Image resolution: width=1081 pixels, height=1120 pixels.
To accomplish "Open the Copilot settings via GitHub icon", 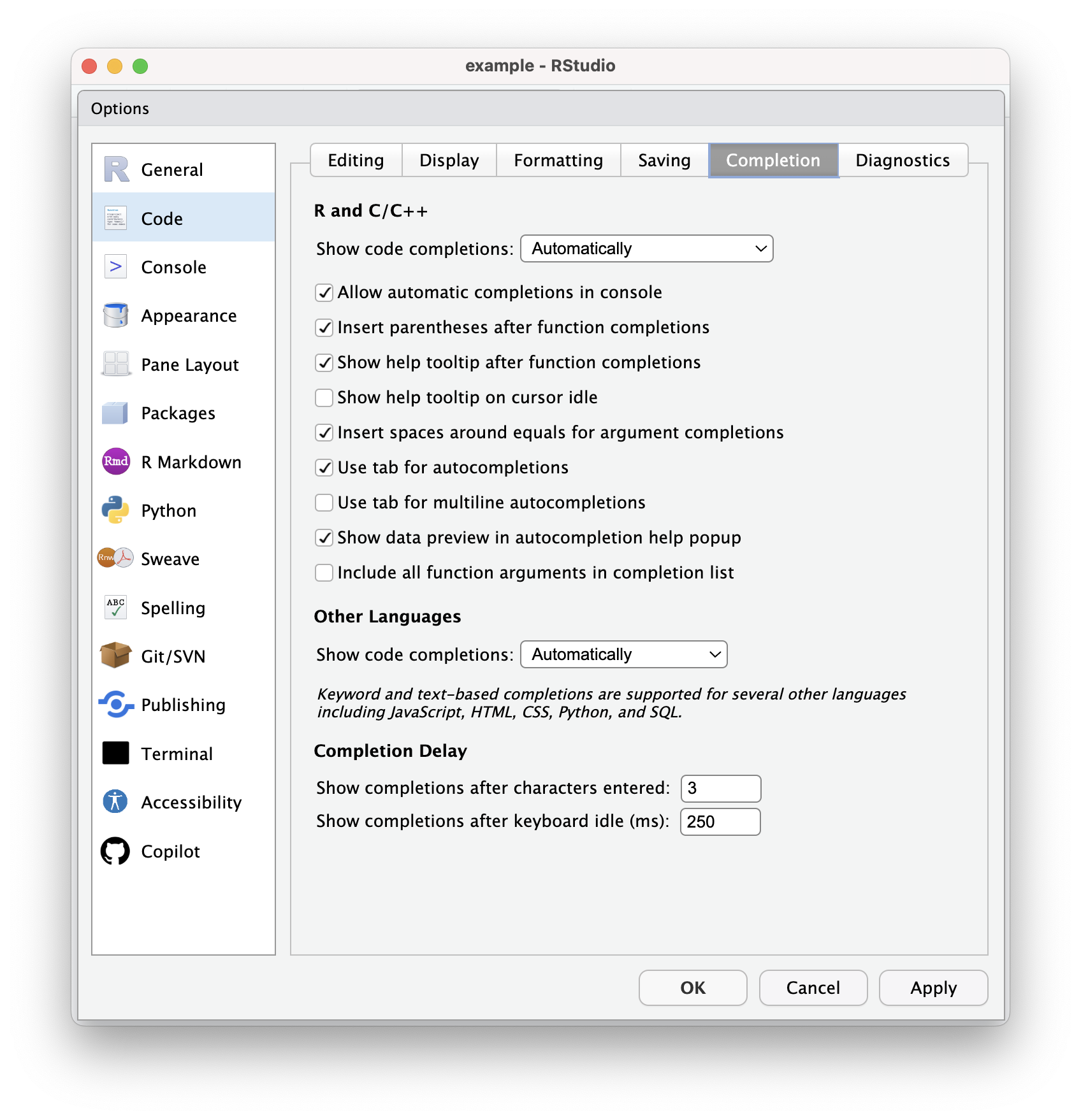I will (115, 851).
